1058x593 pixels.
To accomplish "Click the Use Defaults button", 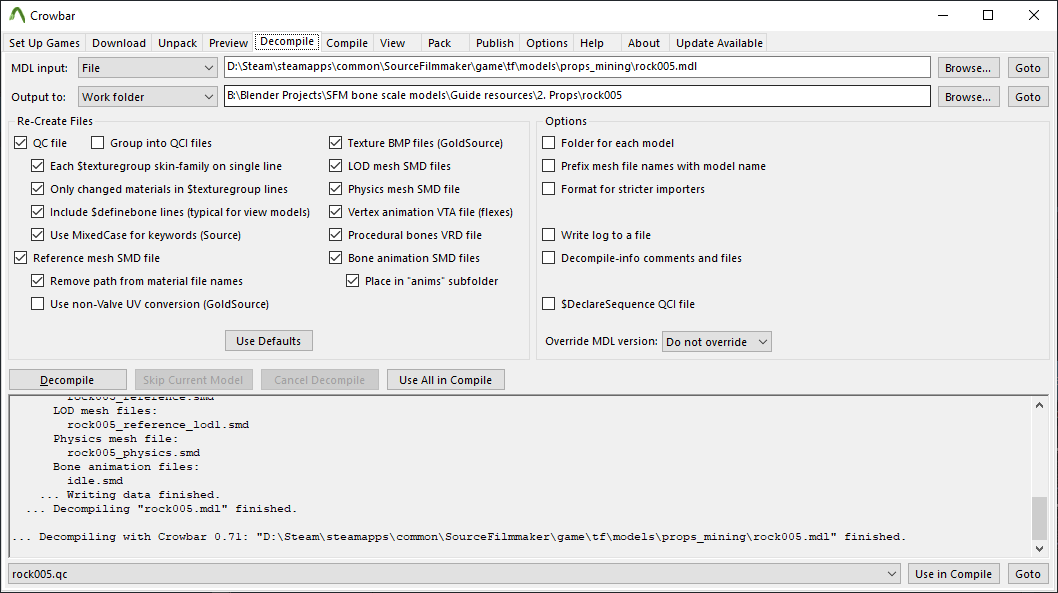I will click(269, 341).
